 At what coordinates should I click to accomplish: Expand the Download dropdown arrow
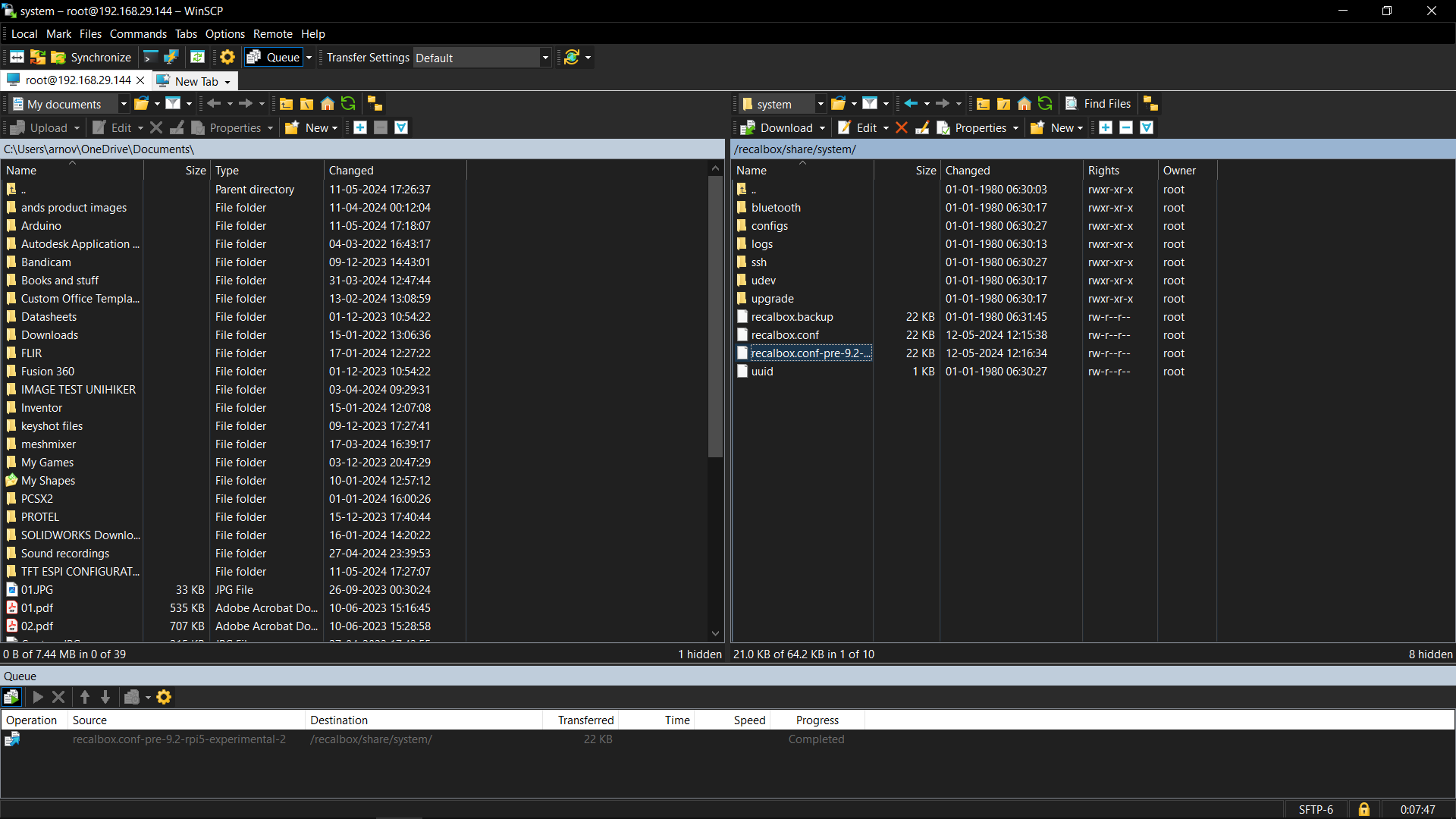click(x=822, y=128)
